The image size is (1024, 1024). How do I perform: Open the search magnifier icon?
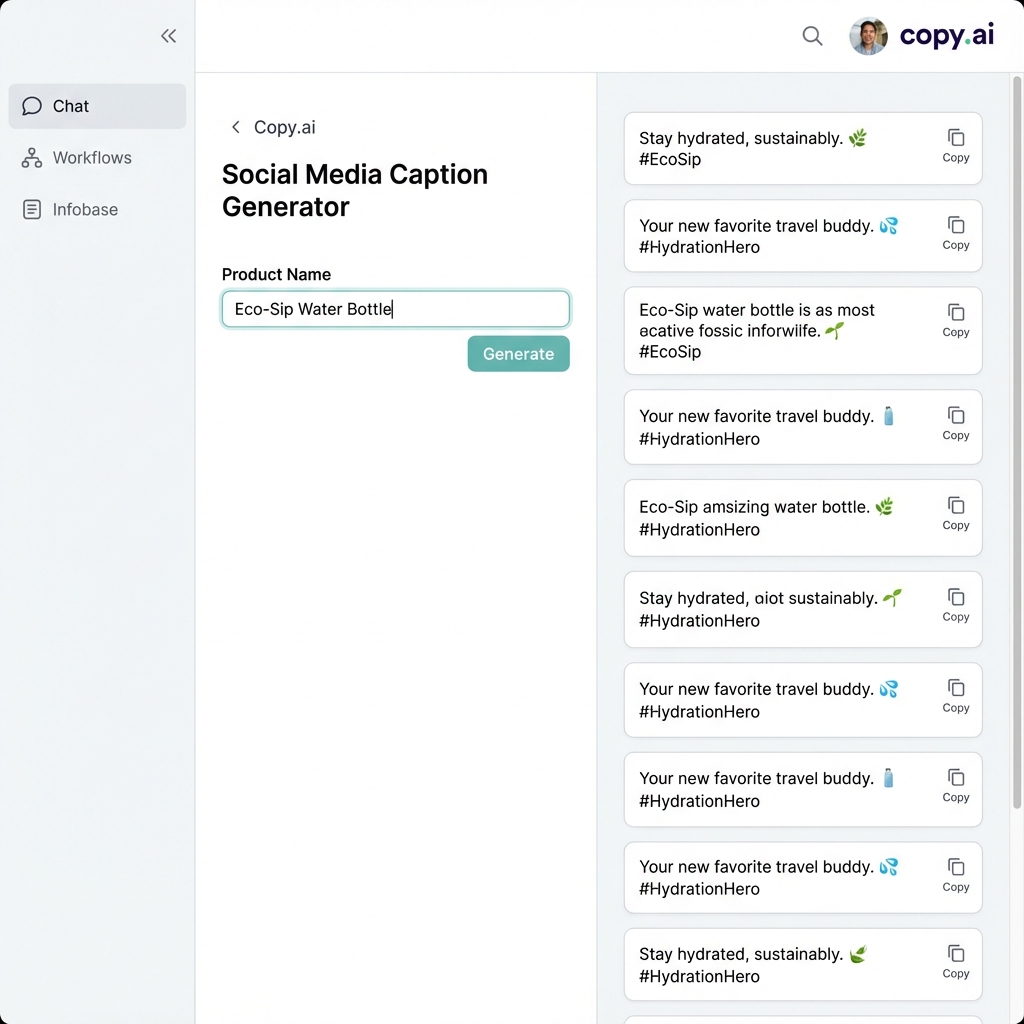[812, 36]
